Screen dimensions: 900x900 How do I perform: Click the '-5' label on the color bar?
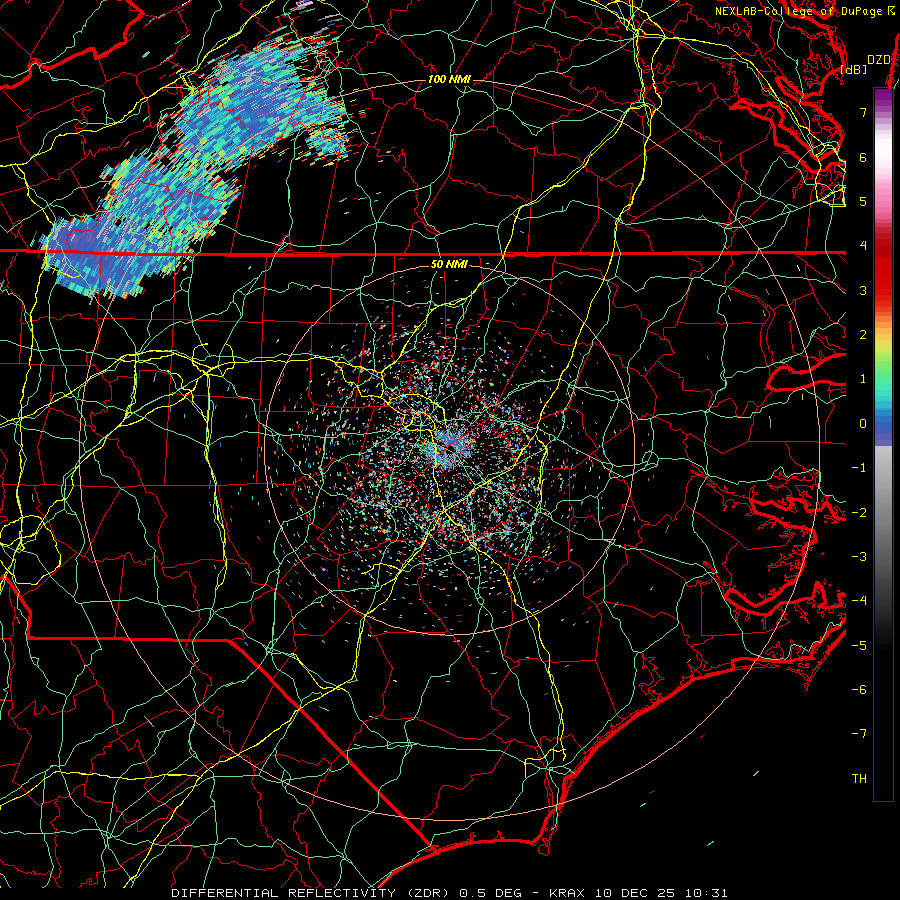click(859, 645)
